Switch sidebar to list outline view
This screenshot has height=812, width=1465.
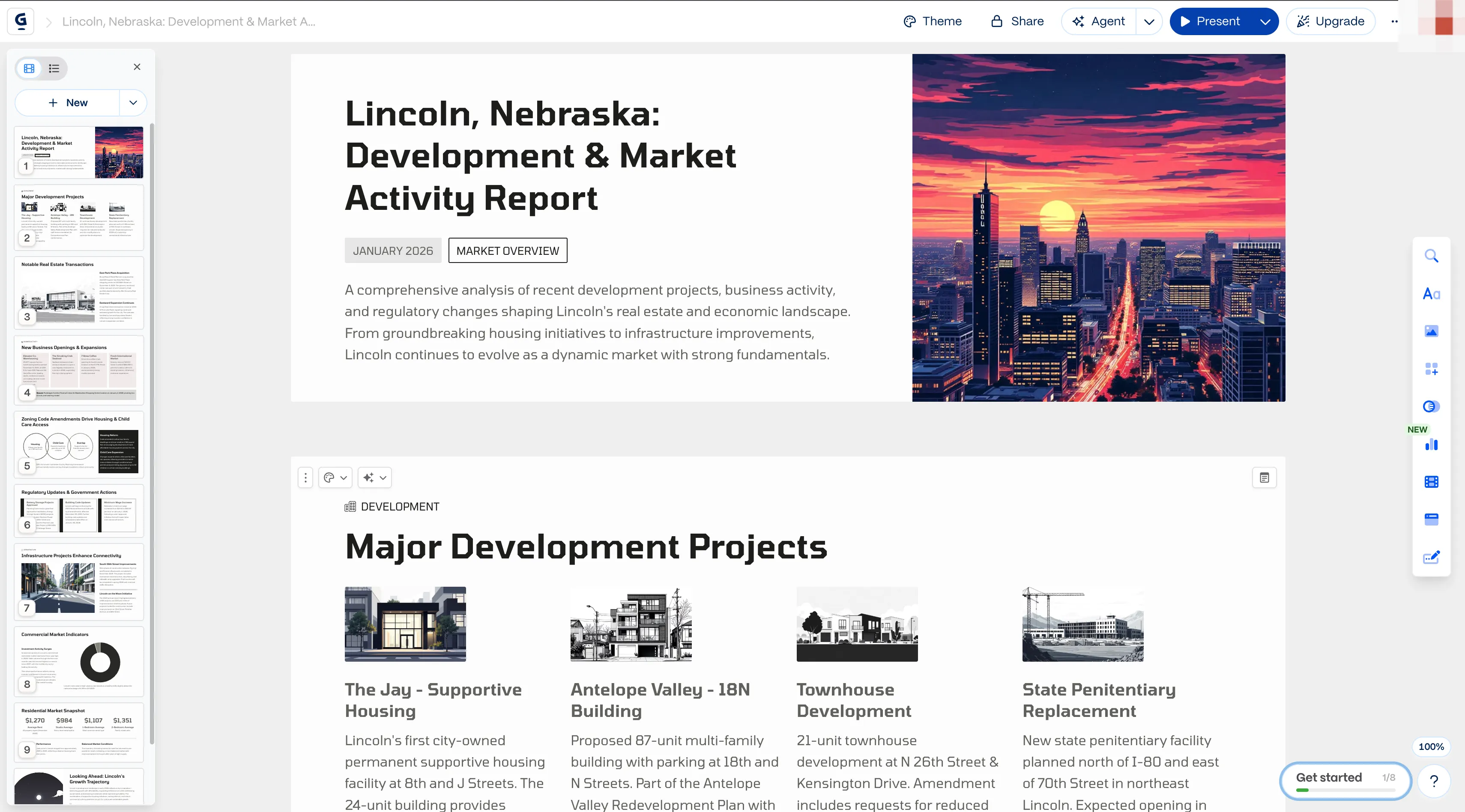click(54, 68)
